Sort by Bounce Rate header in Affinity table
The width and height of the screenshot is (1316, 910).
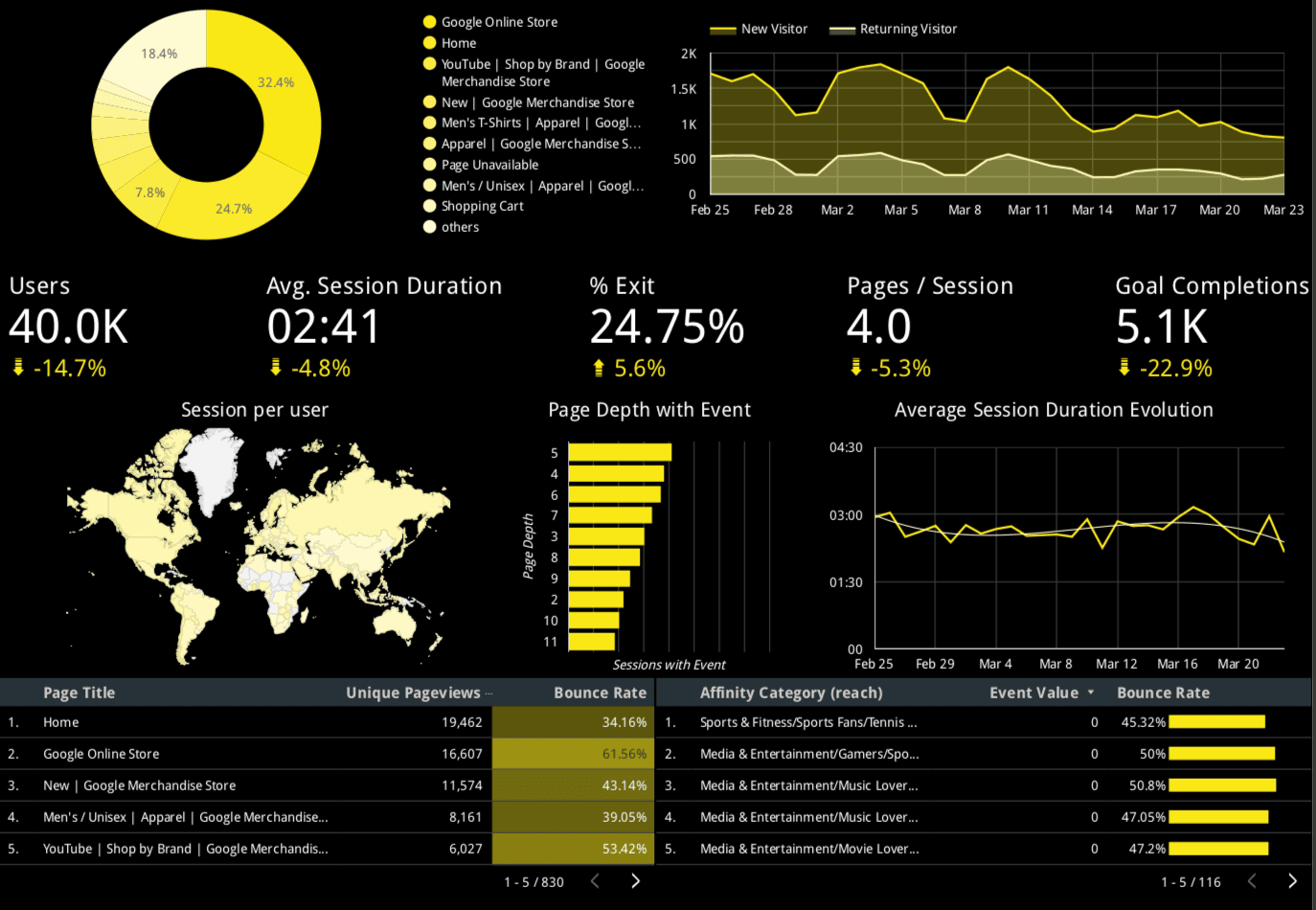[1163, 693]
